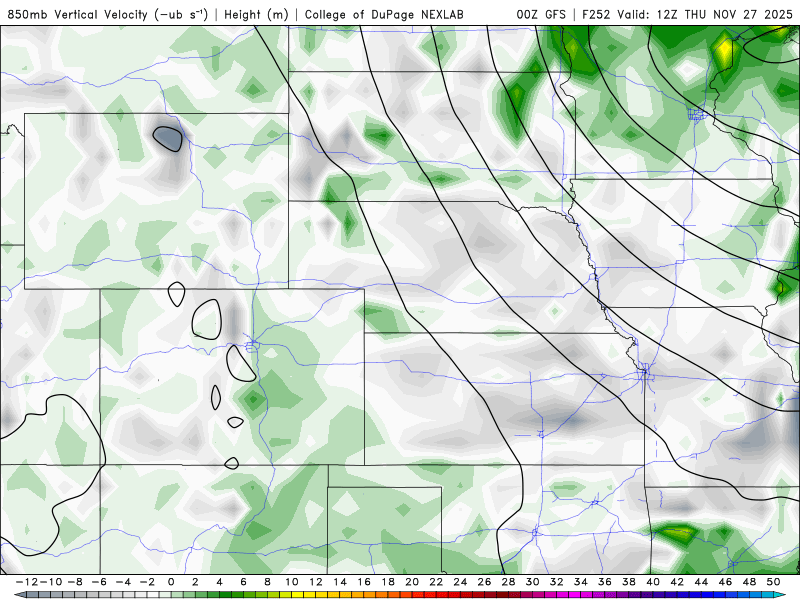Click the 'Height (m)' header label
This screenshot has width=800, height=600.
point(257,14)
